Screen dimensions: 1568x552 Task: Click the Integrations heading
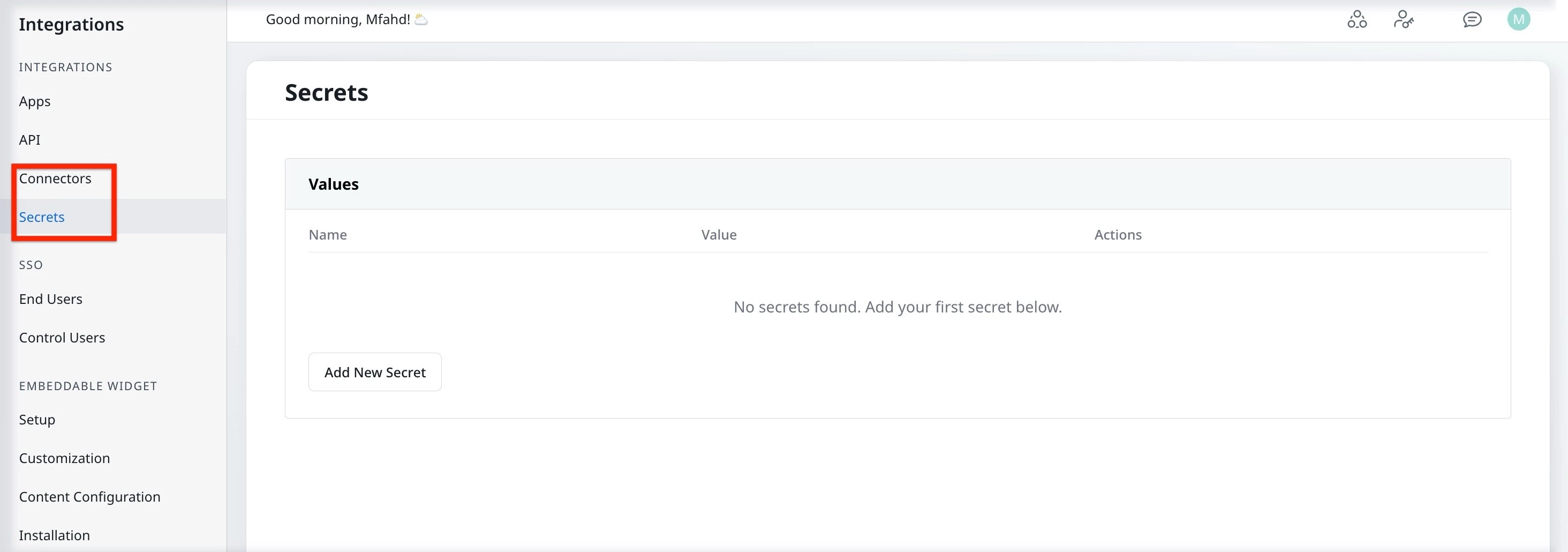71,24
